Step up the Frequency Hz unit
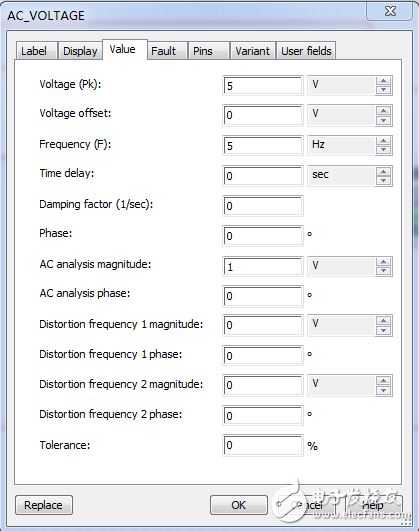This screenshot has width=419, height=531. (x=383, y=141)
